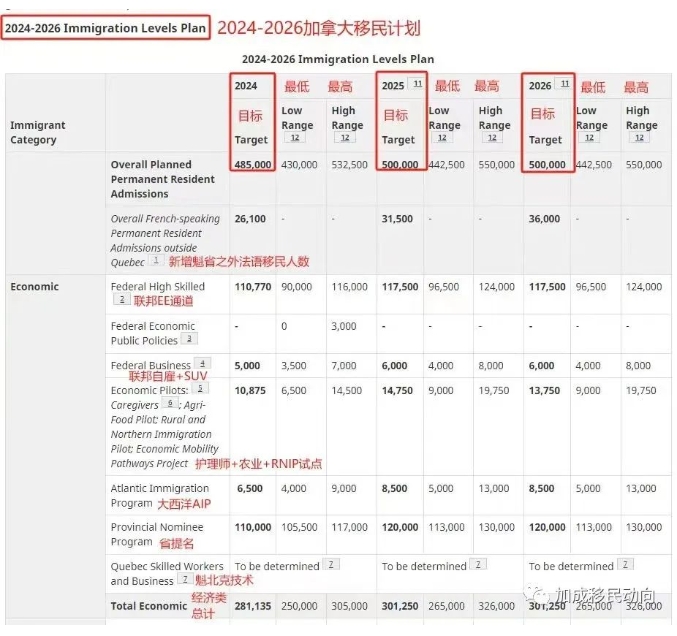The width and height of the screenshot is (677, 636).
Task: Click the 31,500 French-speaking target
Action: pyautogui.click(x=397, y=219)
